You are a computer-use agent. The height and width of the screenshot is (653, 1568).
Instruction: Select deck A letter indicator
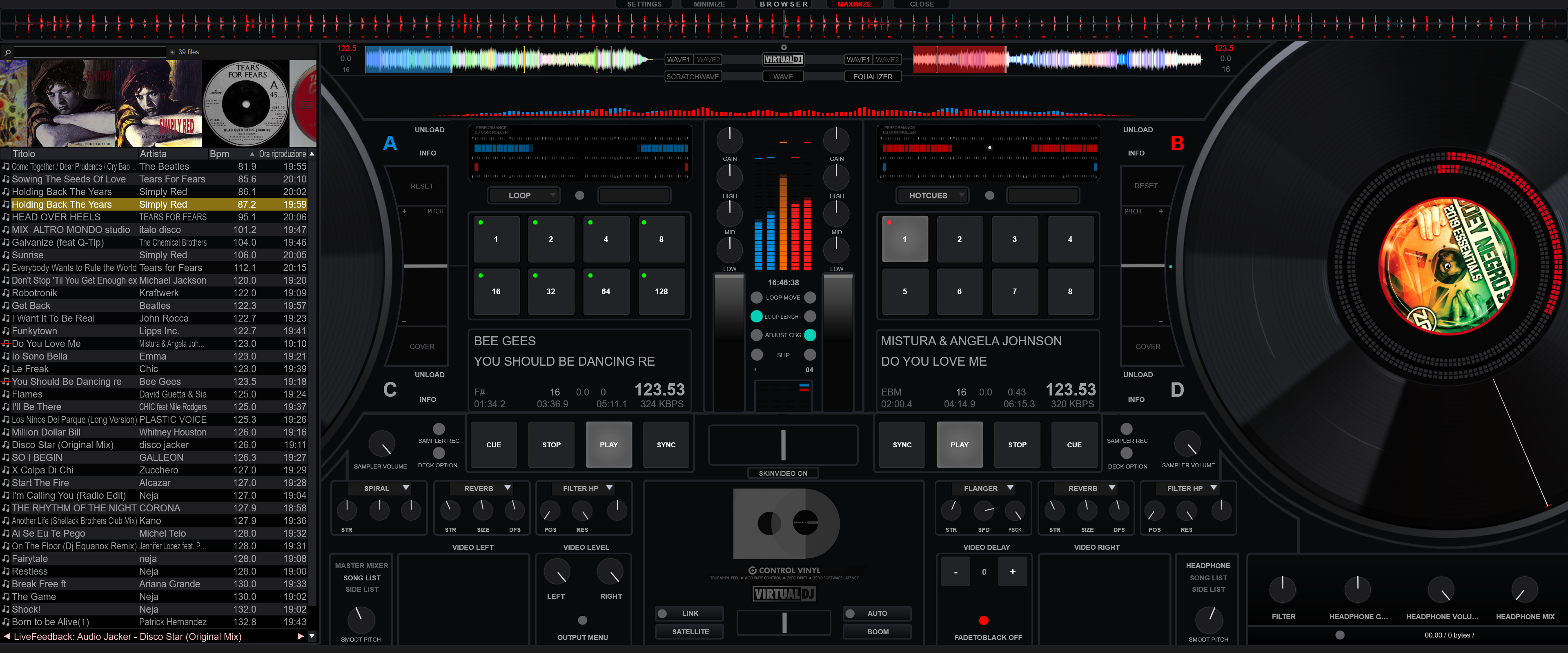tap(390, 144)
